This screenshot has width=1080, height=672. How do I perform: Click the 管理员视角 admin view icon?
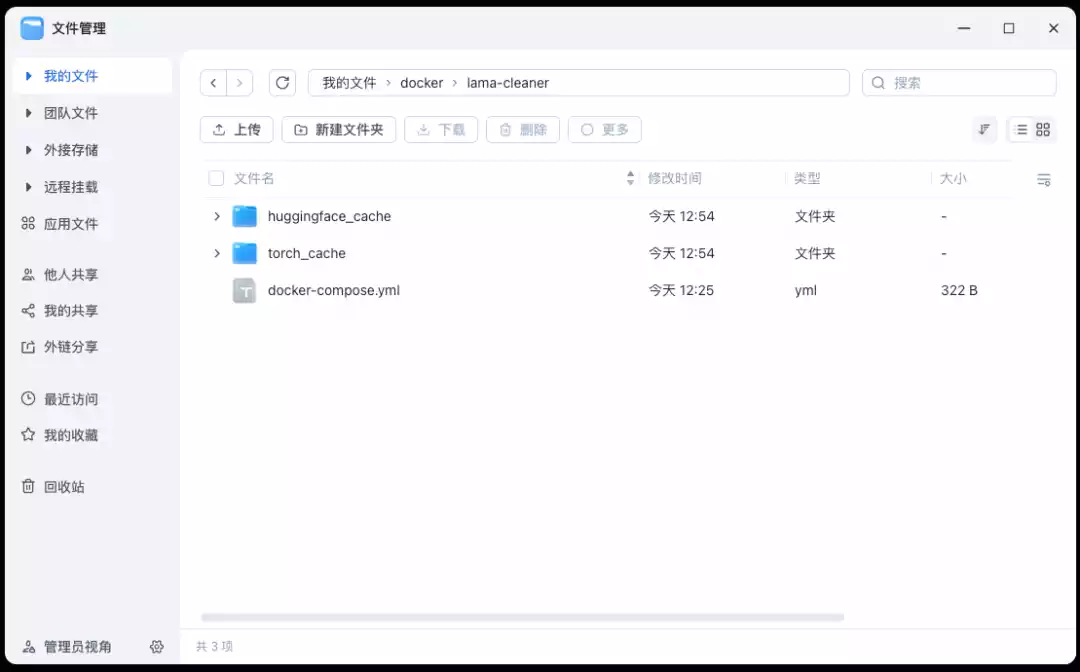tap(27, 647)
